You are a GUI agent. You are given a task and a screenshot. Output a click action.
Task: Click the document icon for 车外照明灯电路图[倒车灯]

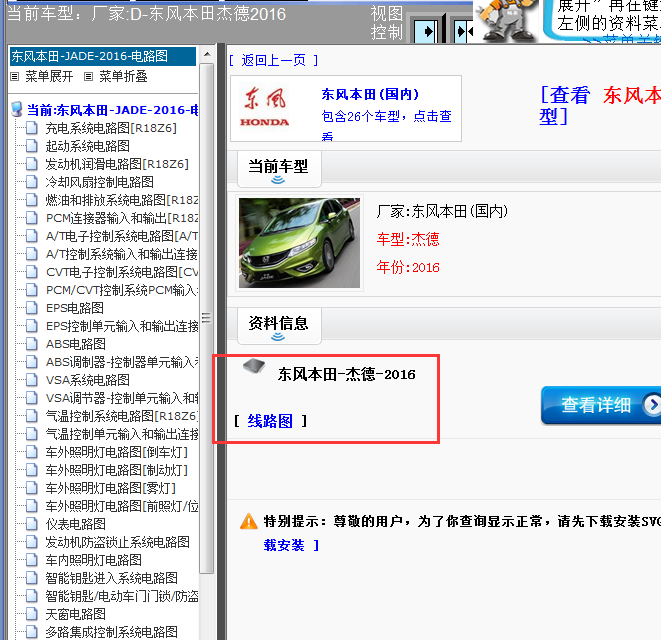coord(32,452)
